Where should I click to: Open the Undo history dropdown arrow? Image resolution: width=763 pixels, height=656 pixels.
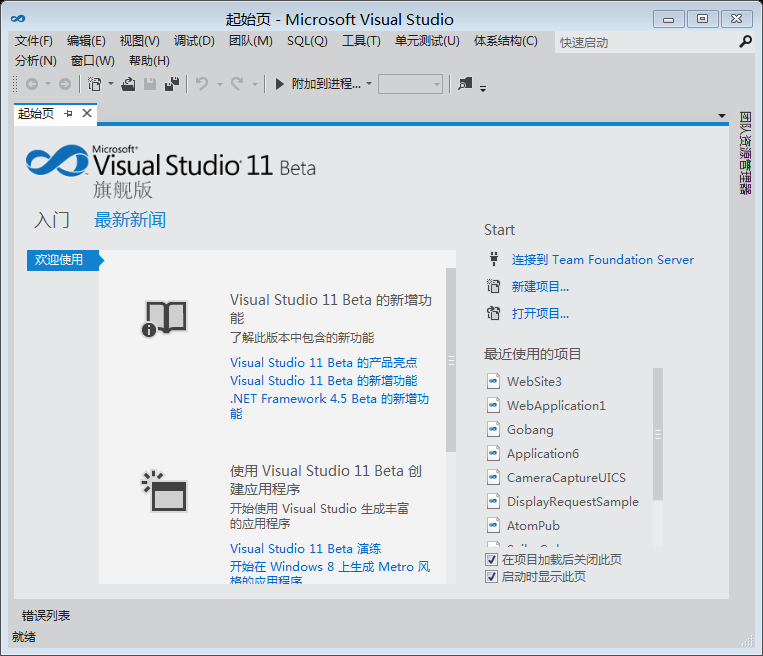219,84
